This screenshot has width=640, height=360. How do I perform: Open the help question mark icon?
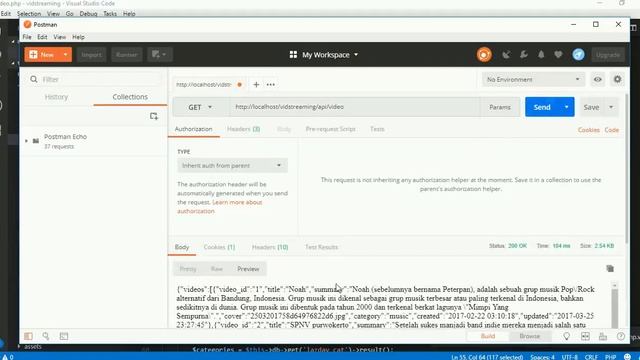[x=620, y=336]
